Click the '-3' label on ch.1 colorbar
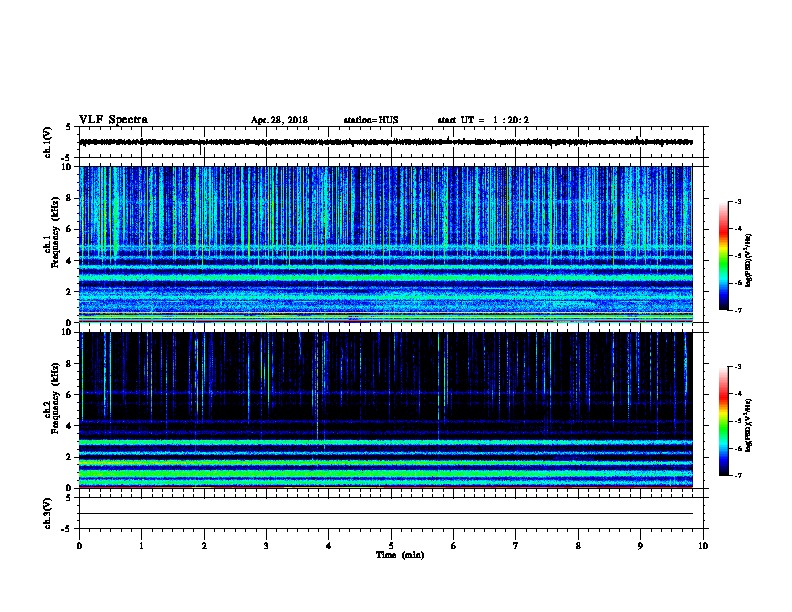The width and height of the screenshot is (792, 612). 738,202
